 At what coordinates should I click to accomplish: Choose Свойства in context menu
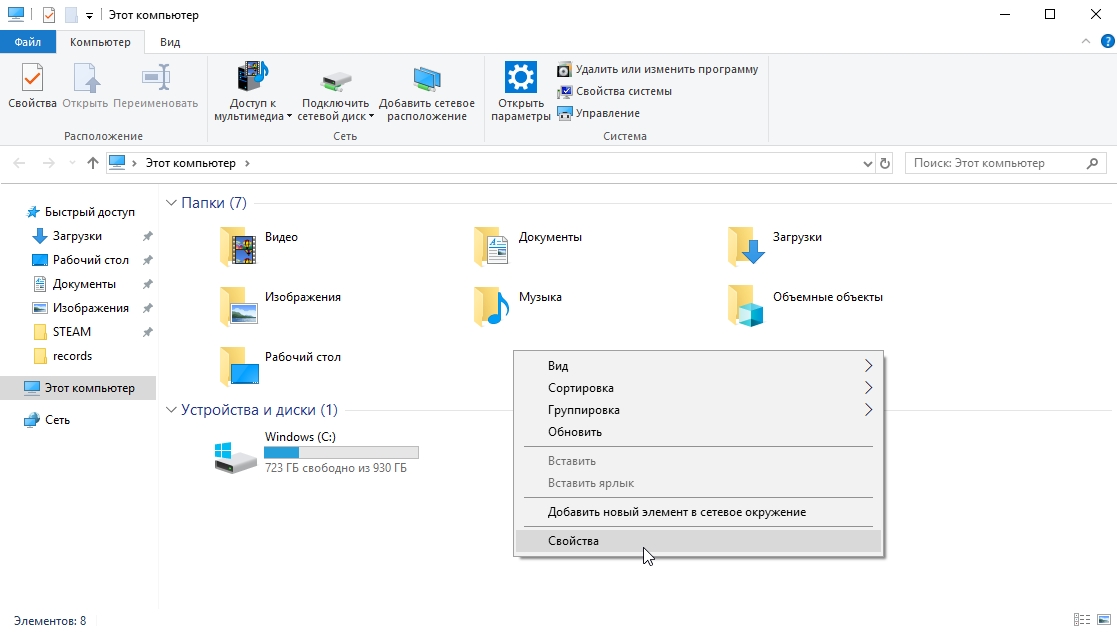click(x=697, y=541)
